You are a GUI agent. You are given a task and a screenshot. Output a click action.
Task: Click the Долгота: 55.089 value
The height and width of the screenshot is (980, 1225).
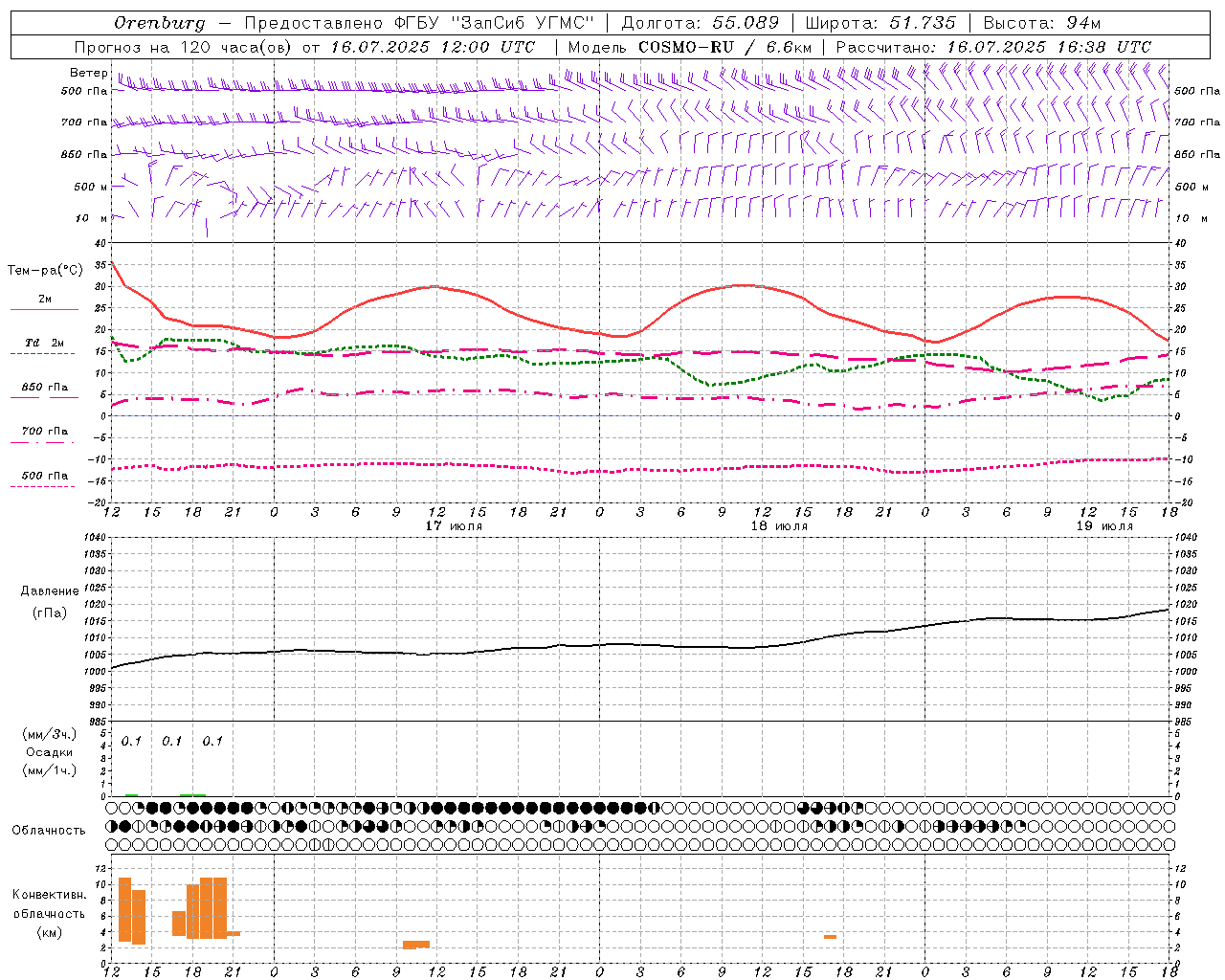[701, 23]
